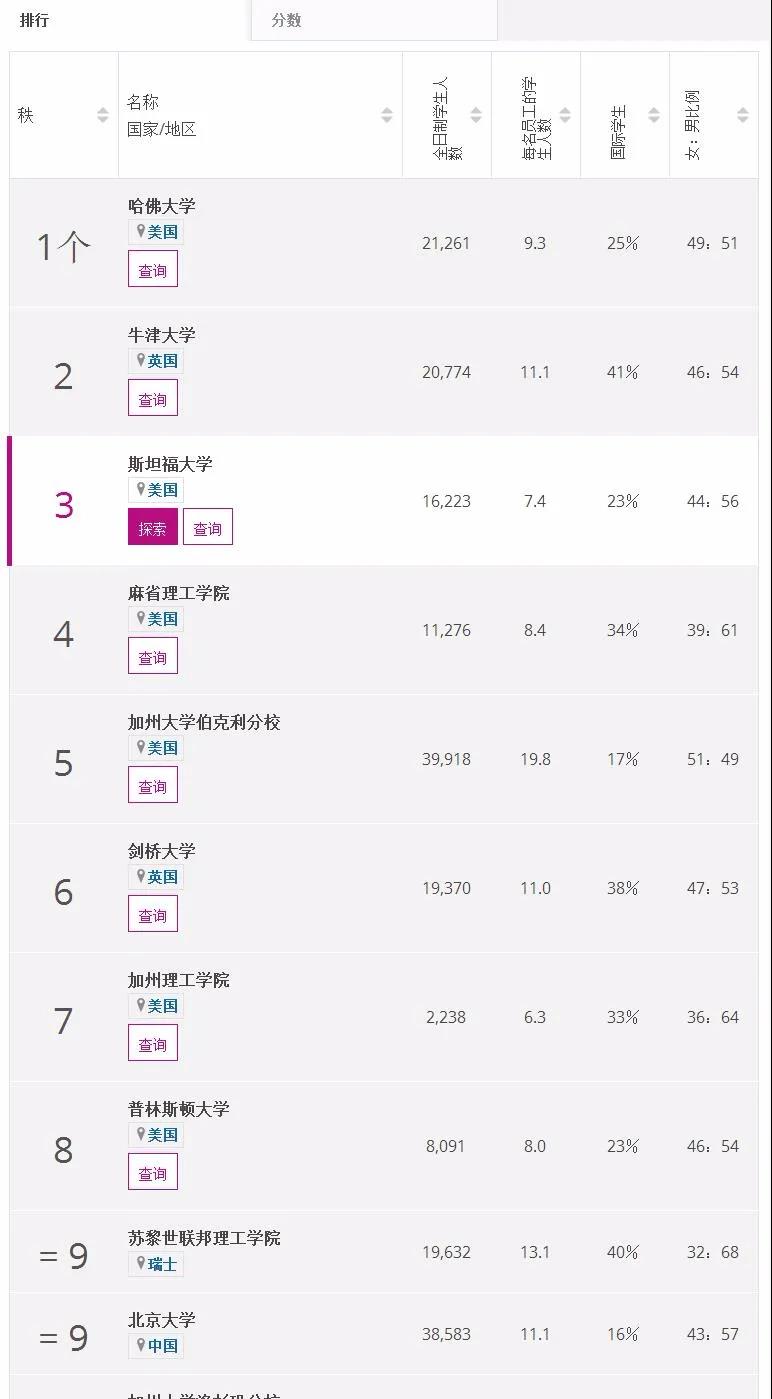
Task: Click 查询 button under 牛津大学
Action: tap(153, 399)
